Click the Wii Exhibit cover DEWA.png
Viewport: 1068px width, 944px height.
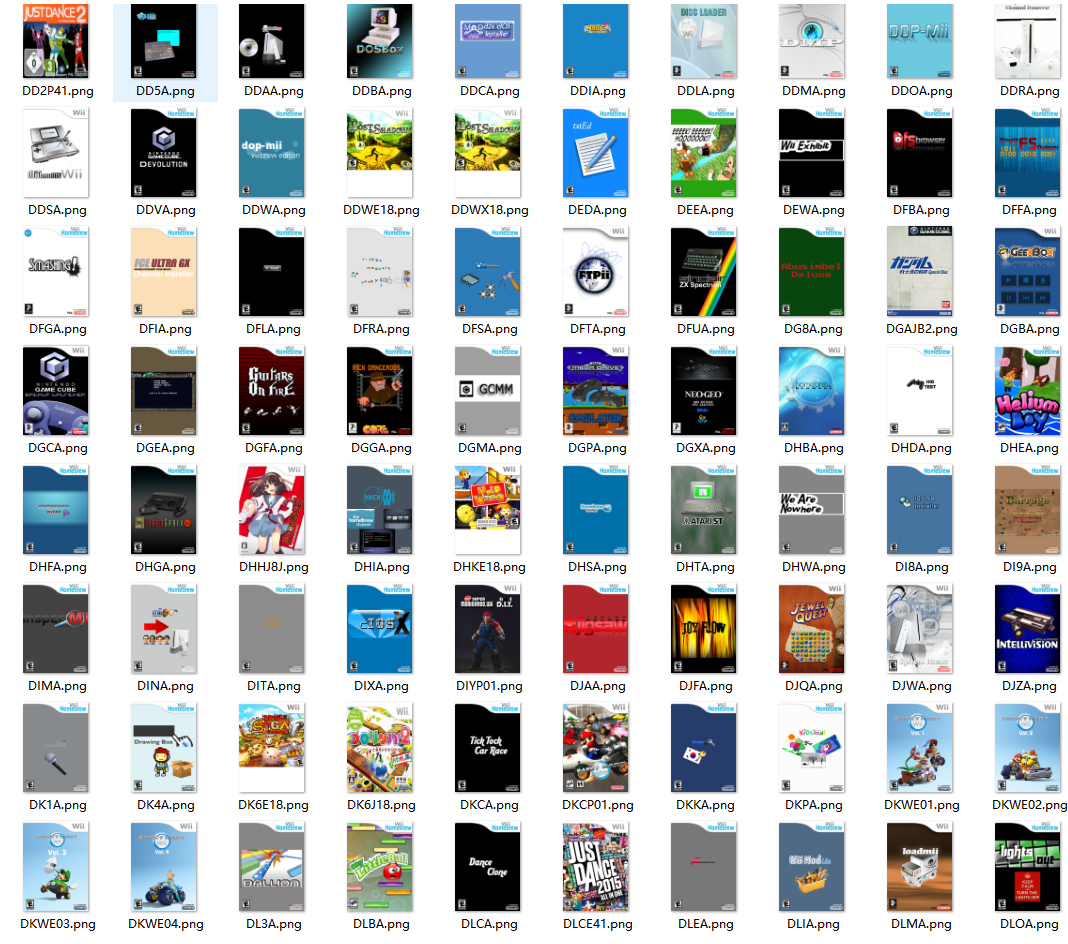click(812, 152)
